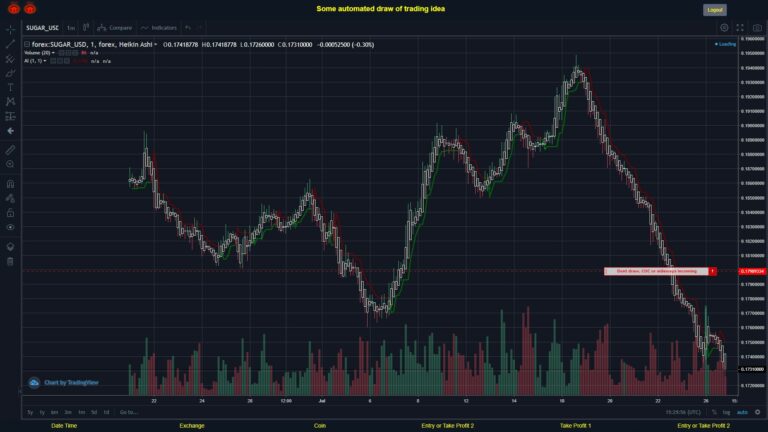Open the candle chart style selector
This screenshot has height=432, width=768.
coord(86,27)
